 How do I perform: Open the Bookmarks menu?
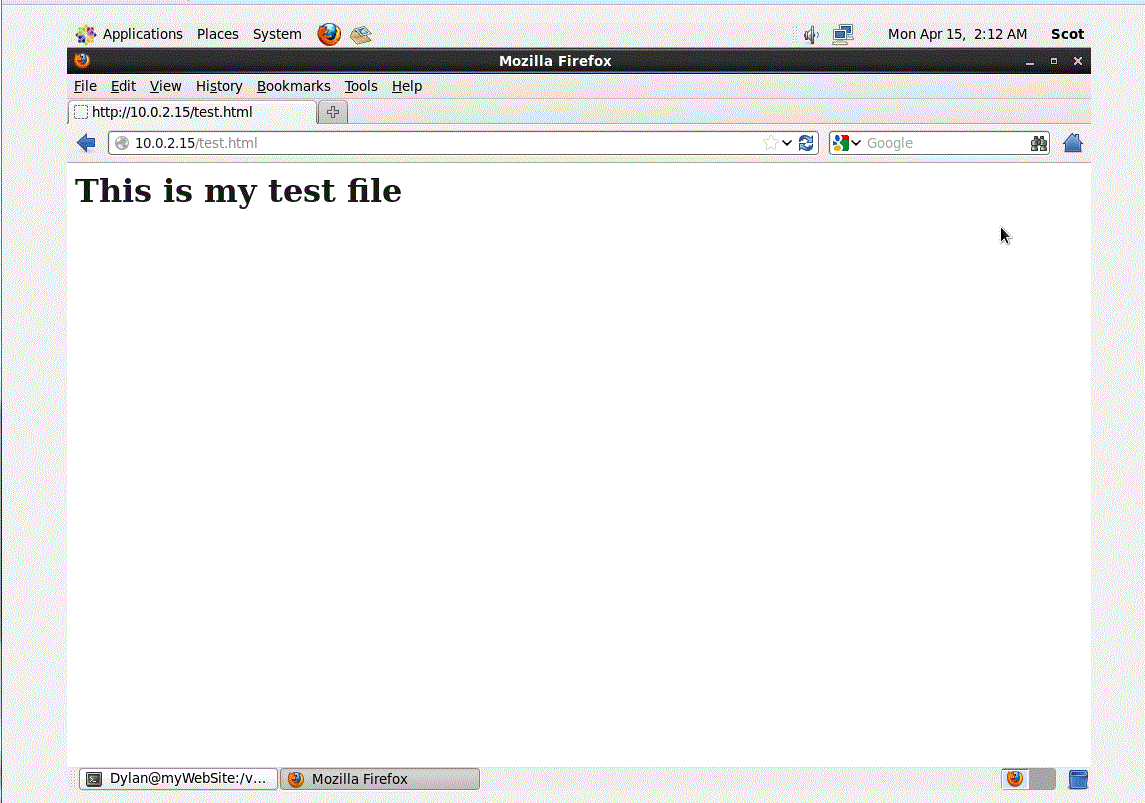coord(293,86)
